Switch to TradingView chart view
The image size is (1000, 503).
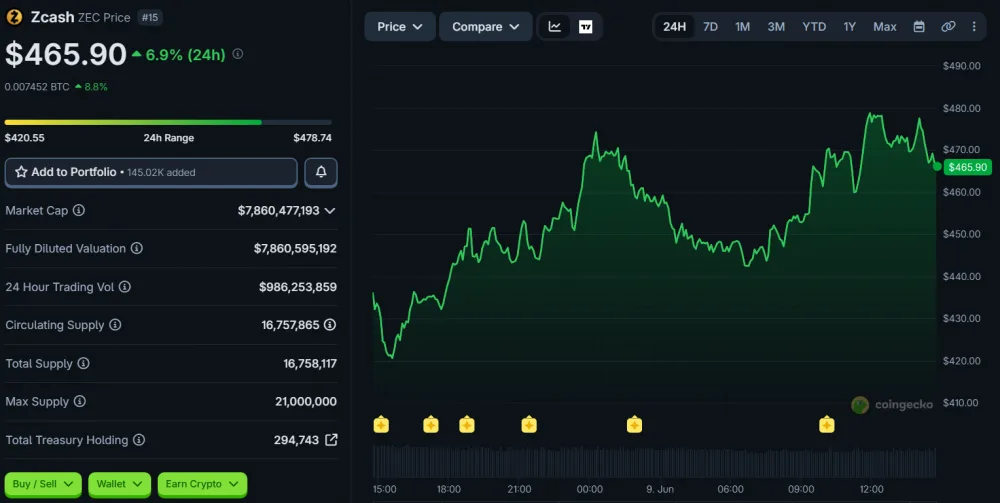click(585, 27)
